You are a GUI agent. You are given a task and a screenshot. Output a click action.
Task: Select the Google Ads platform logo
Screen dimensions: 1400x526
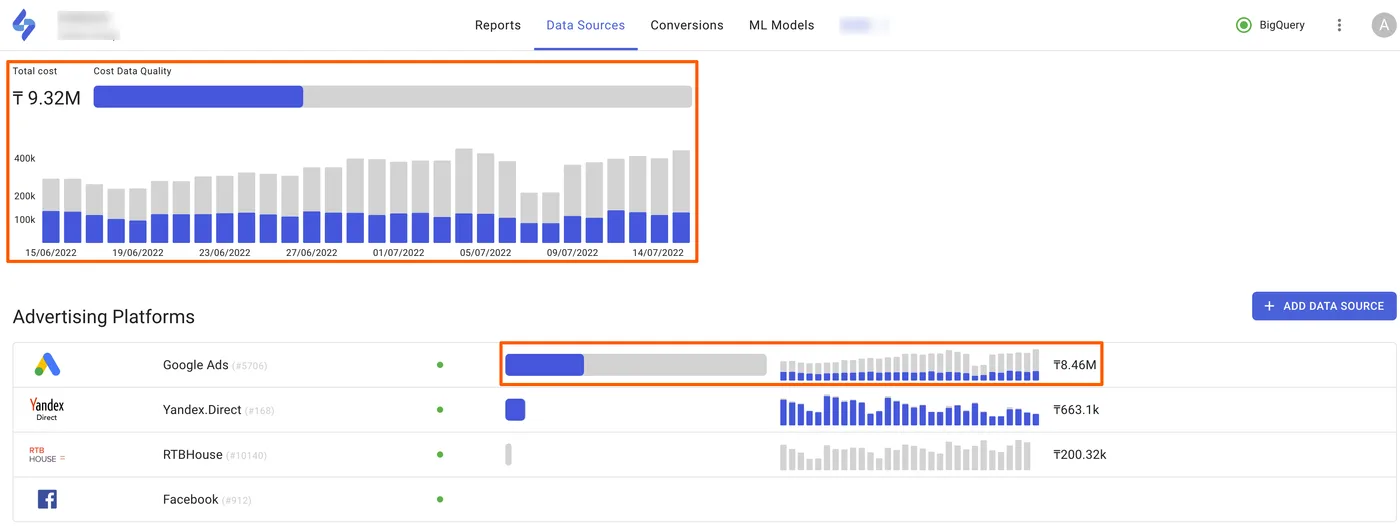click(47, 365)
